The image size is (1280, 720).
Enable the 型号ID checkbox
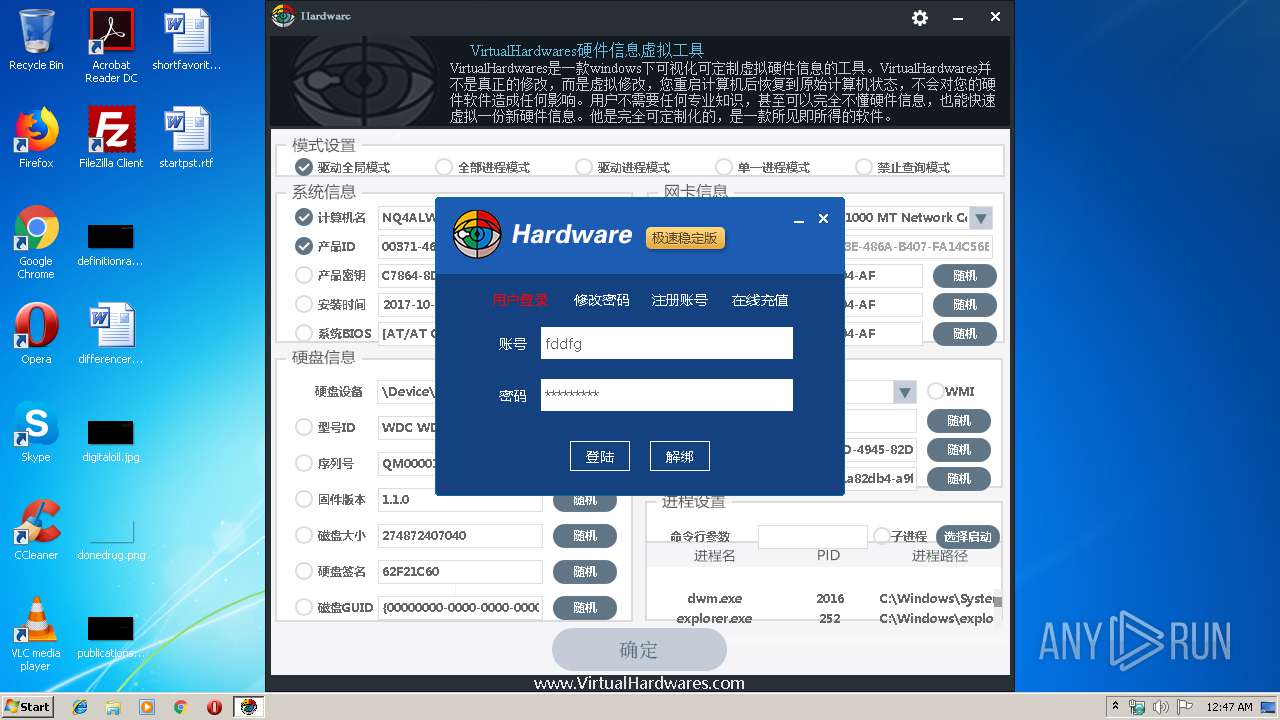click(x=304, y=427)
